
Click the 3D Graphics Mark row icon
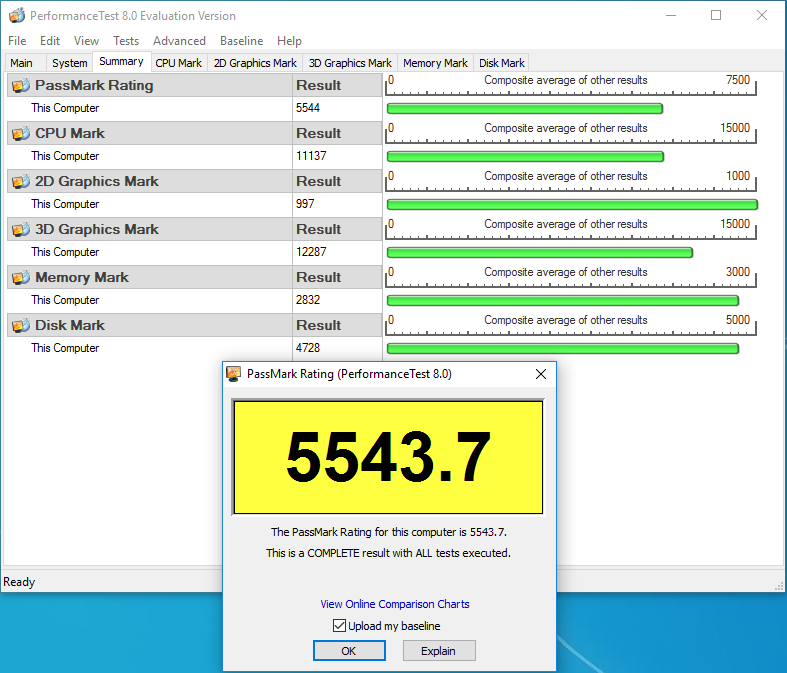coord(21,229)
